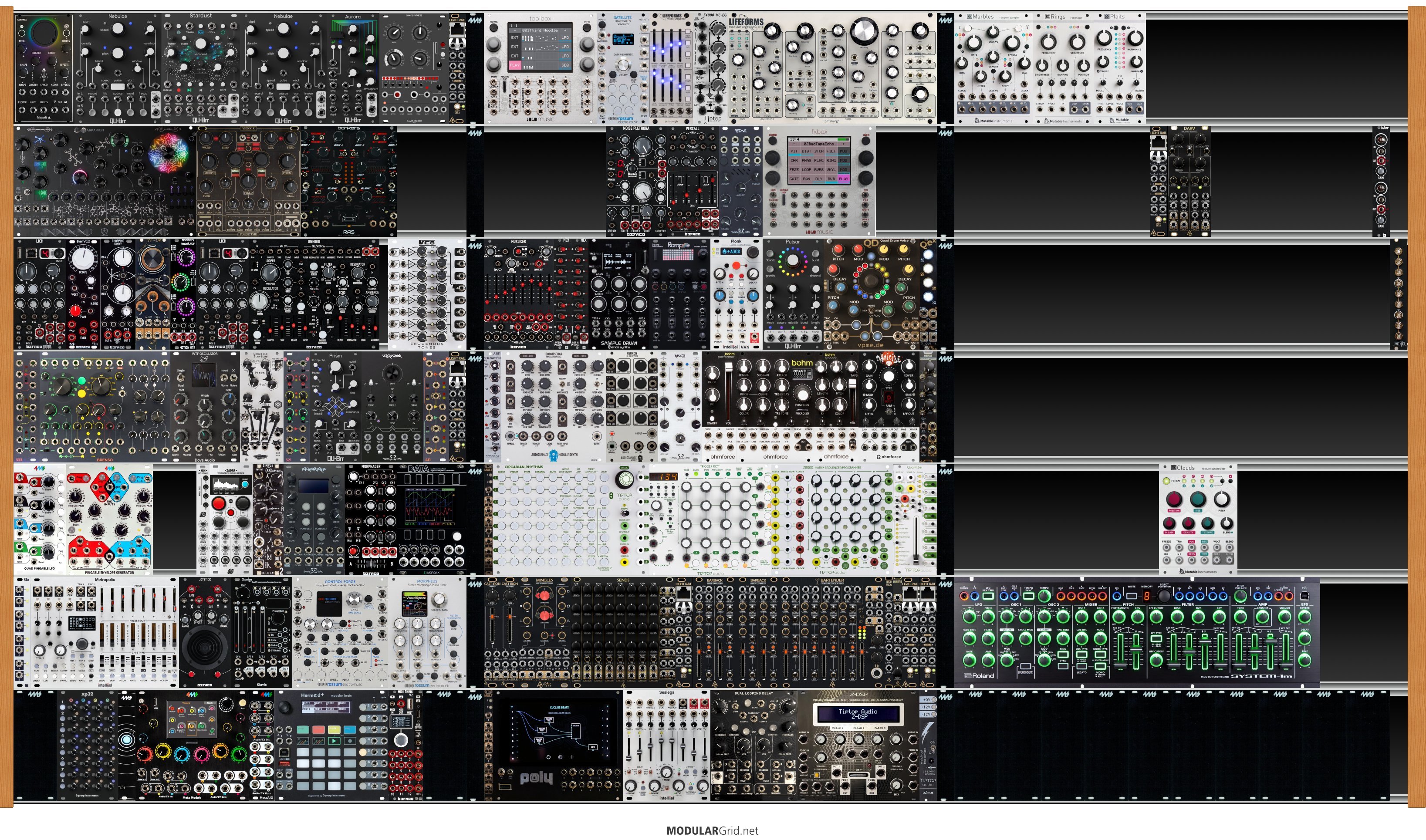
Task: Select the QD Quad Drum Voice module
Action: point(871,294)
